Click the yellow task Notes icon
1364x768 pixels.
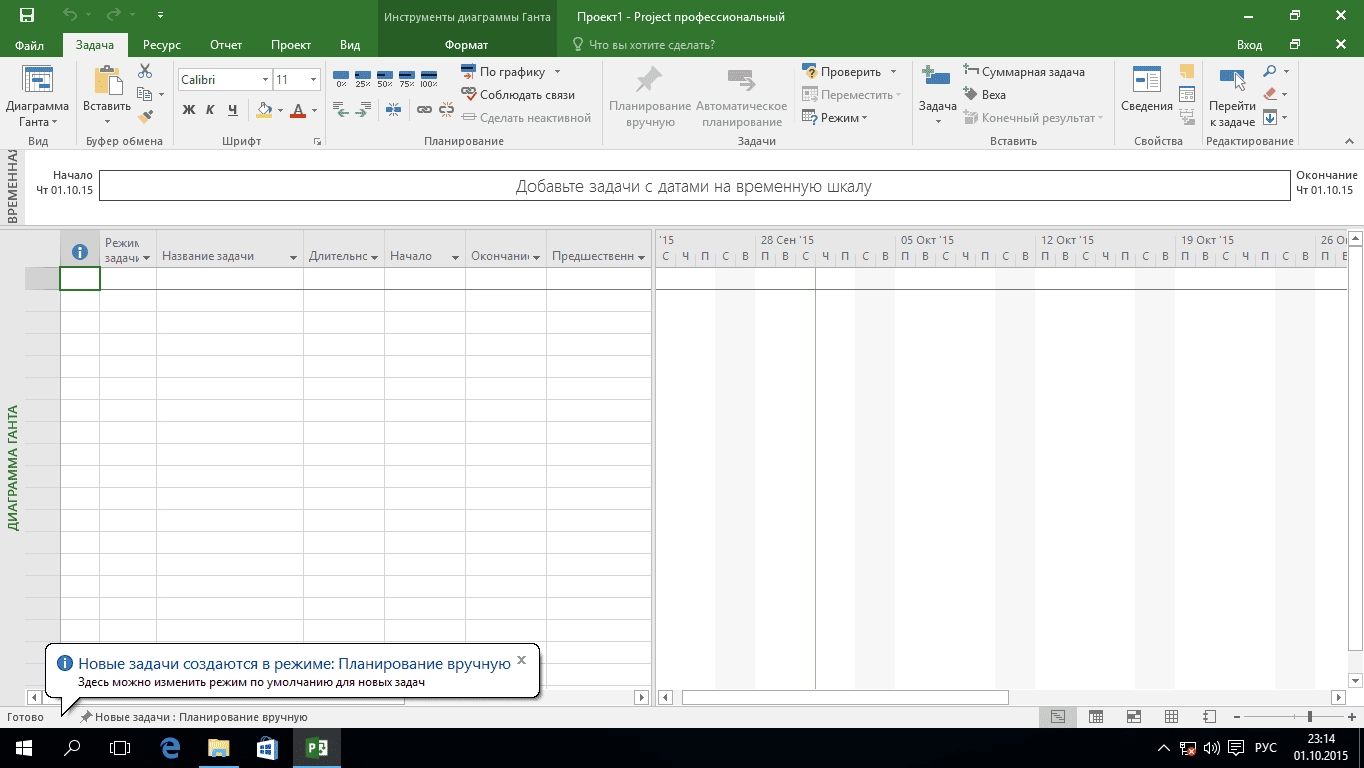(x=1187, y=72)
